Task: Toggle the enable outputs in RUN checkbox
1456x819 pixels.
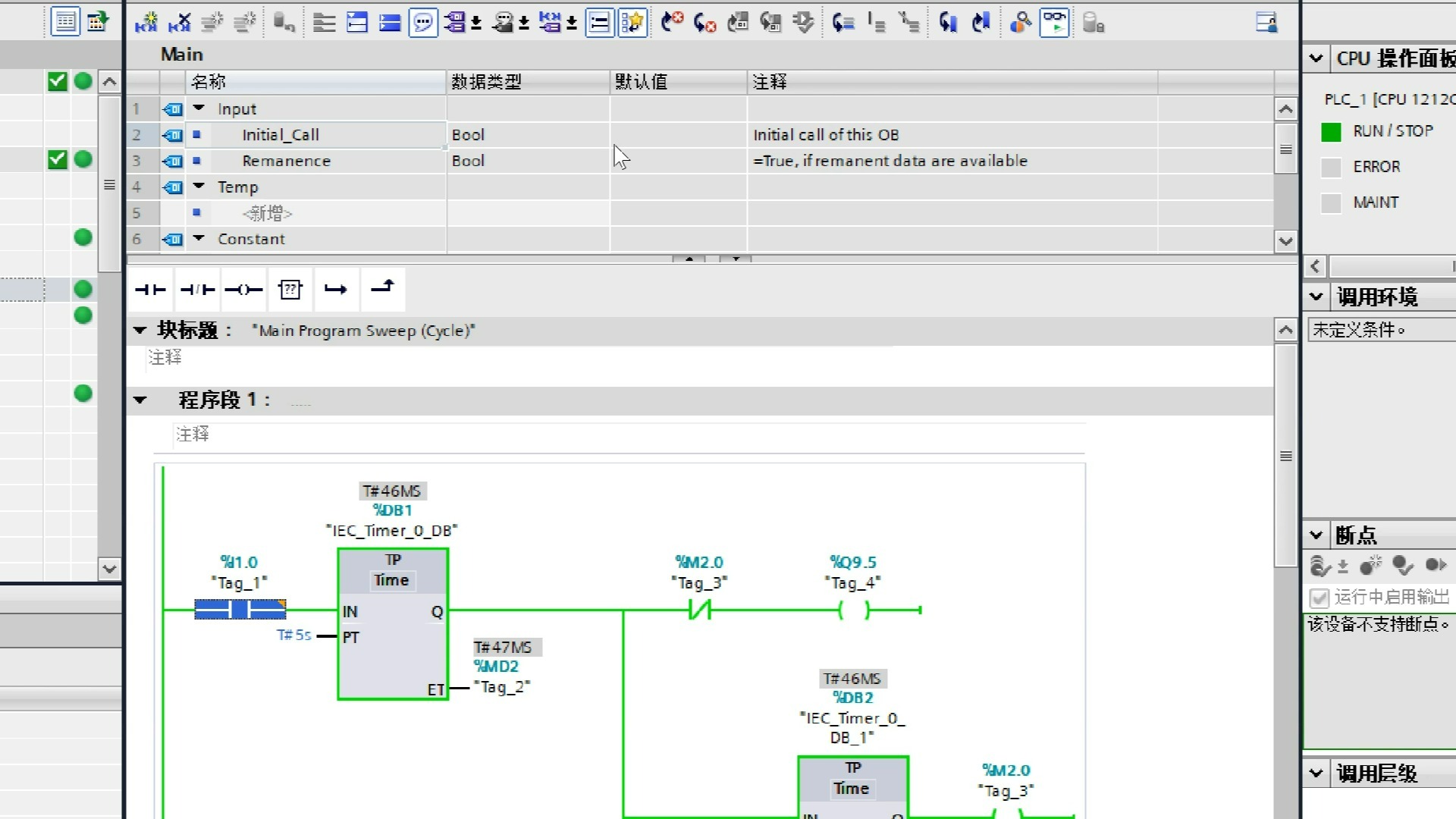Action: (x=1319, y=598)
